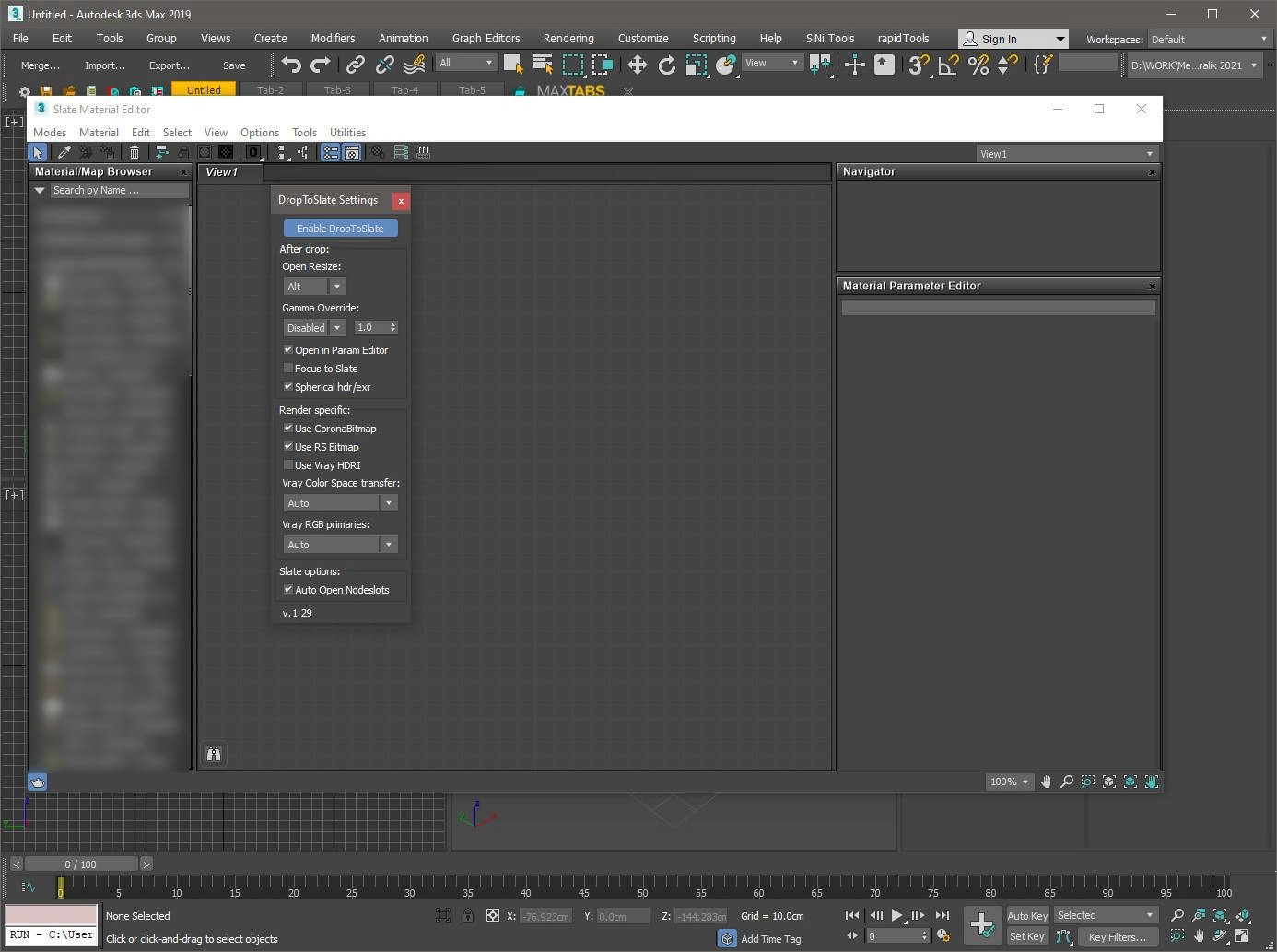Click Set Keys large plus-key button

[982, 924]
